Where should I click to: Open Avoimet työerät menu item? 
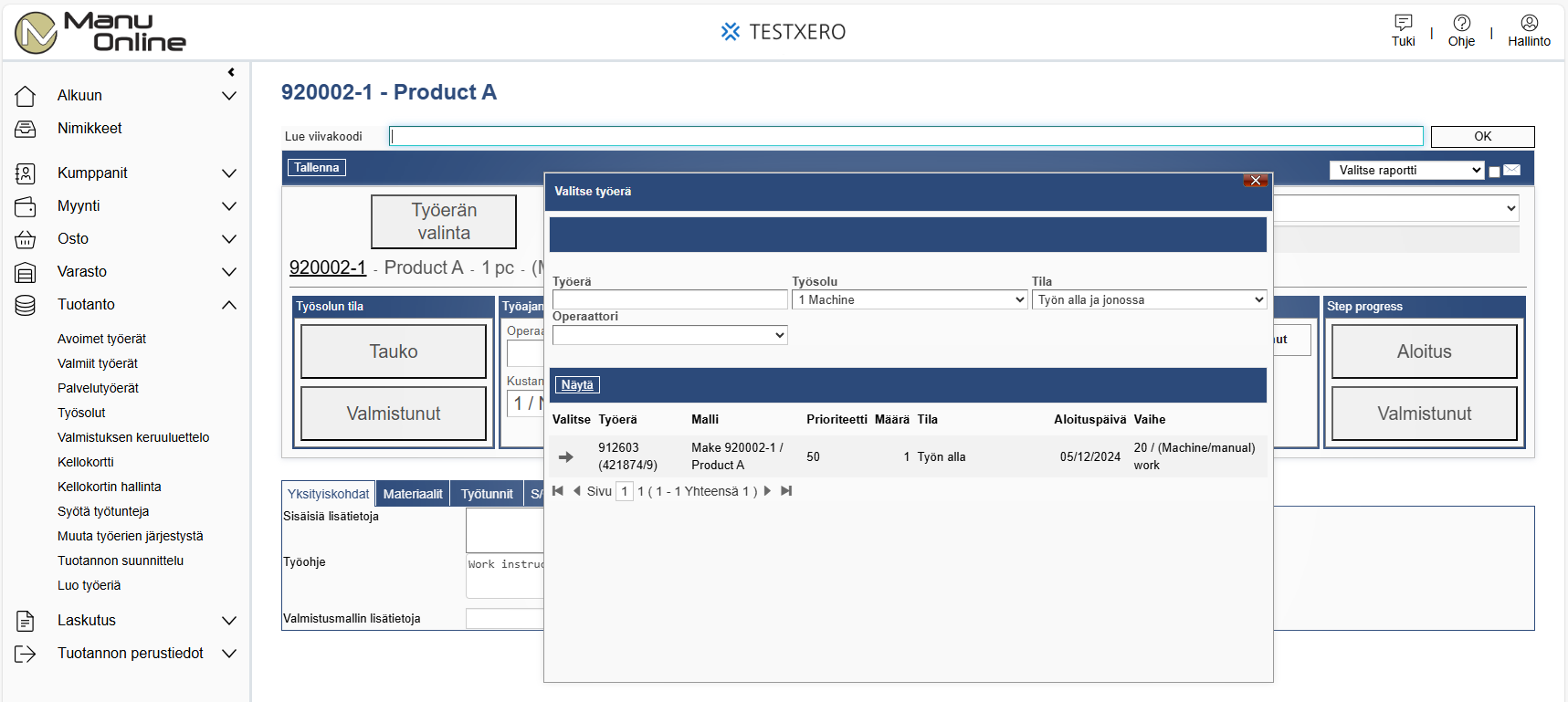[101, 339]
